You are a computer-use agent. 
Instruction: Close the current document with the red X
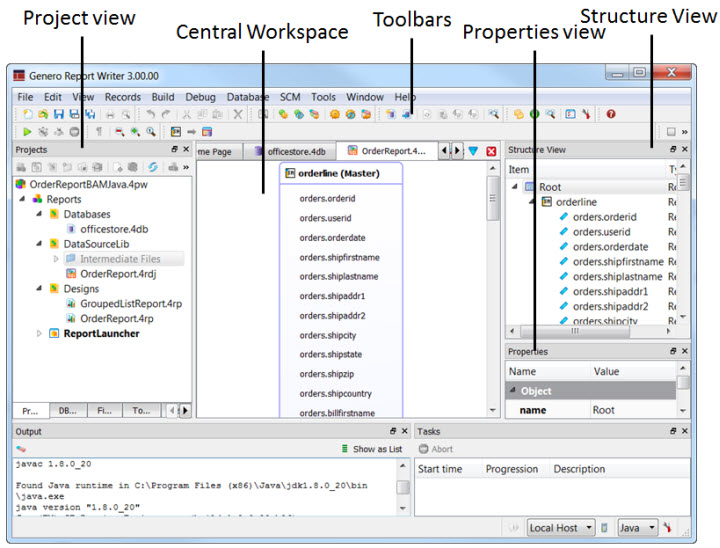(491, 151)
